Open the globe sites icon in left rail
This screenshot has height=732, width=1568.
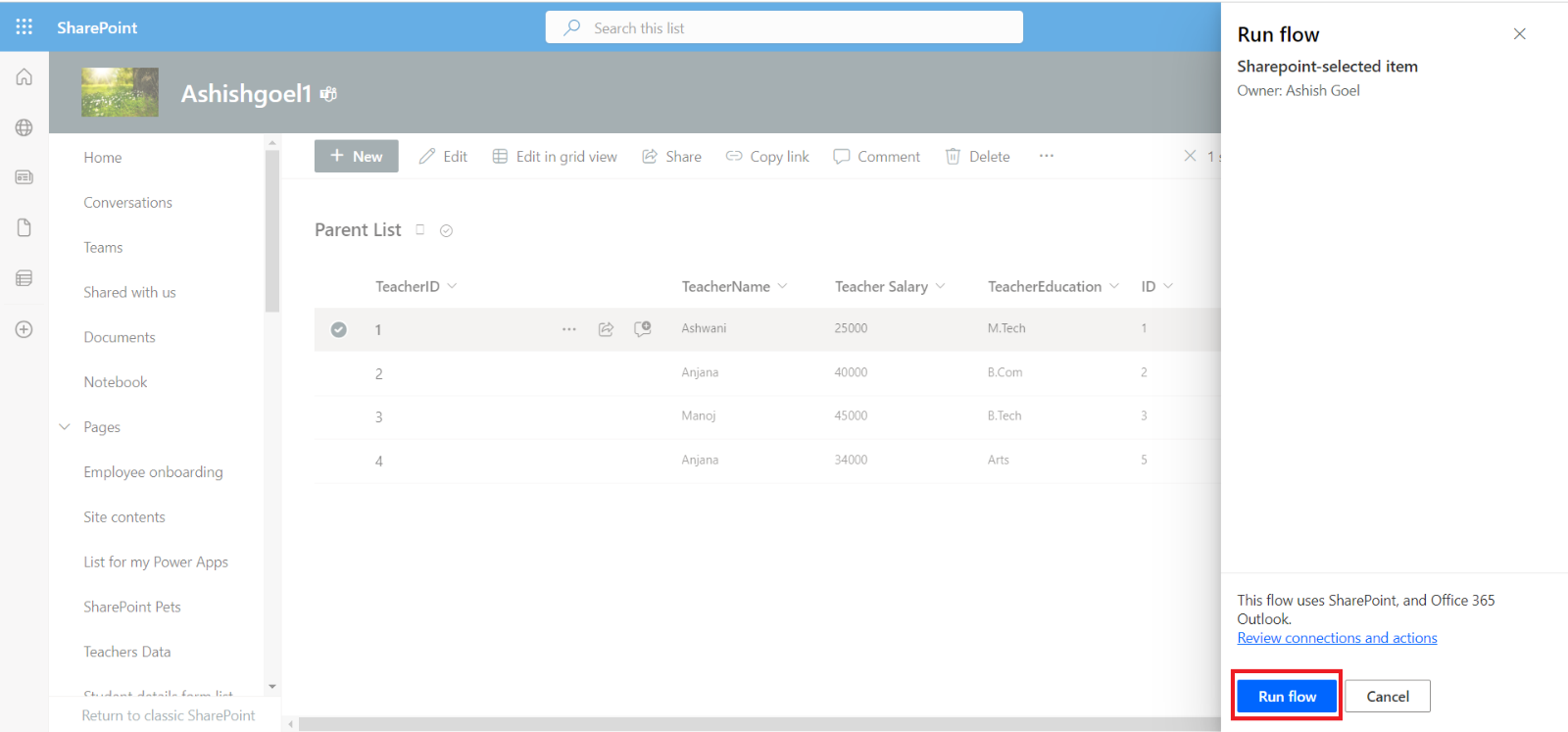(24, 127)
